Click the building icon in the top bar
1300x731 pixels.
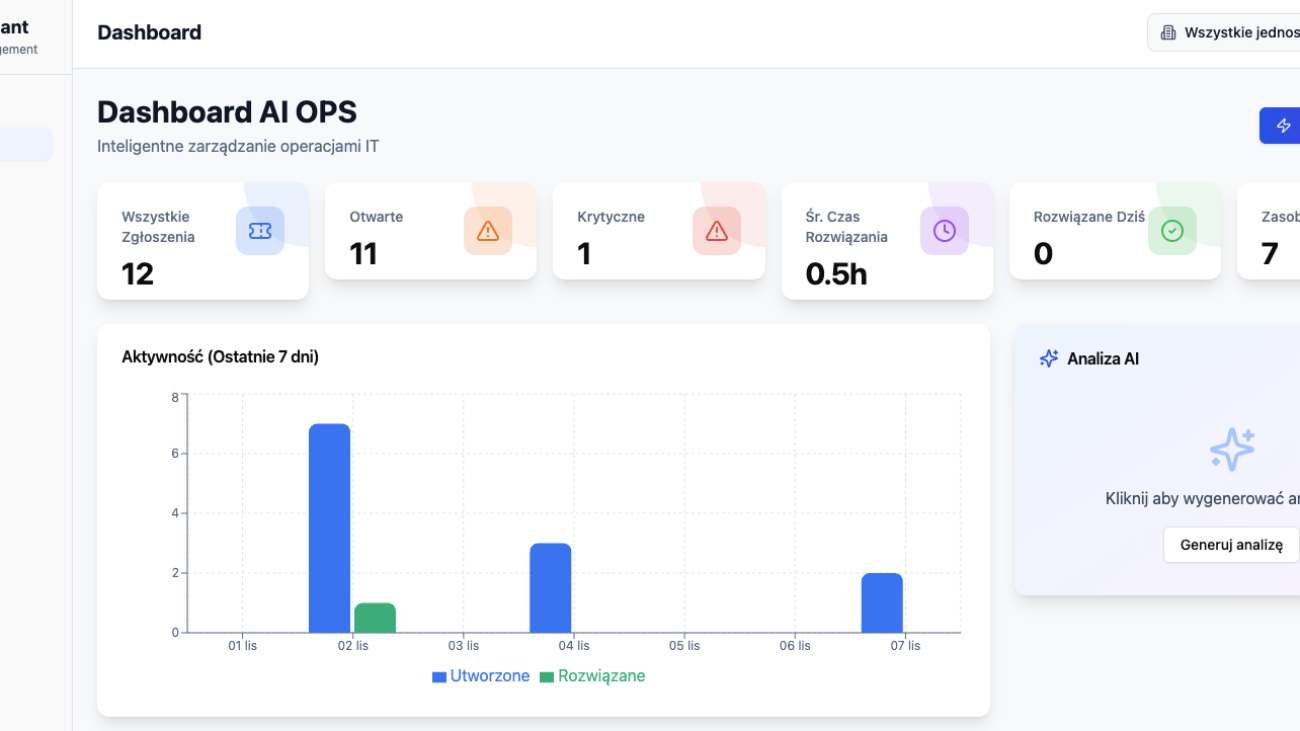[x=1167, y=33]
